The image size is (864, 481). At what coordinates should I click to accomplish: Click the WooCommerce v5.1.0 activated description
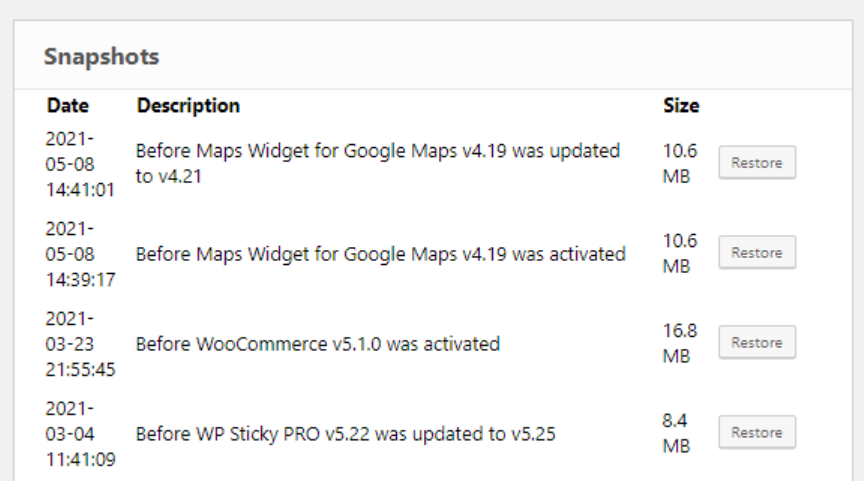click(317, 344)
